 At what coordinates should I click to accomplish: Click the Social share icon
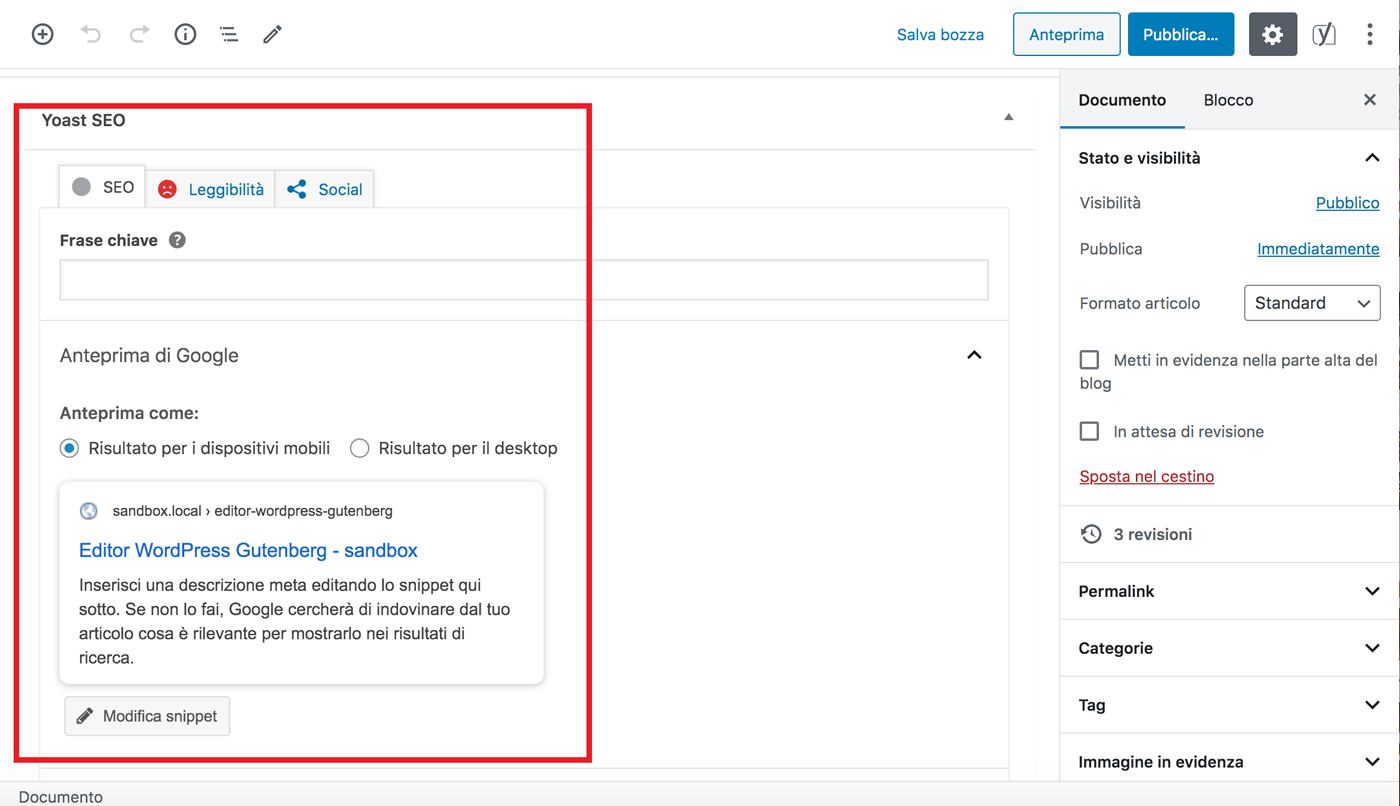pyautogui.click(x=297, y=189)
